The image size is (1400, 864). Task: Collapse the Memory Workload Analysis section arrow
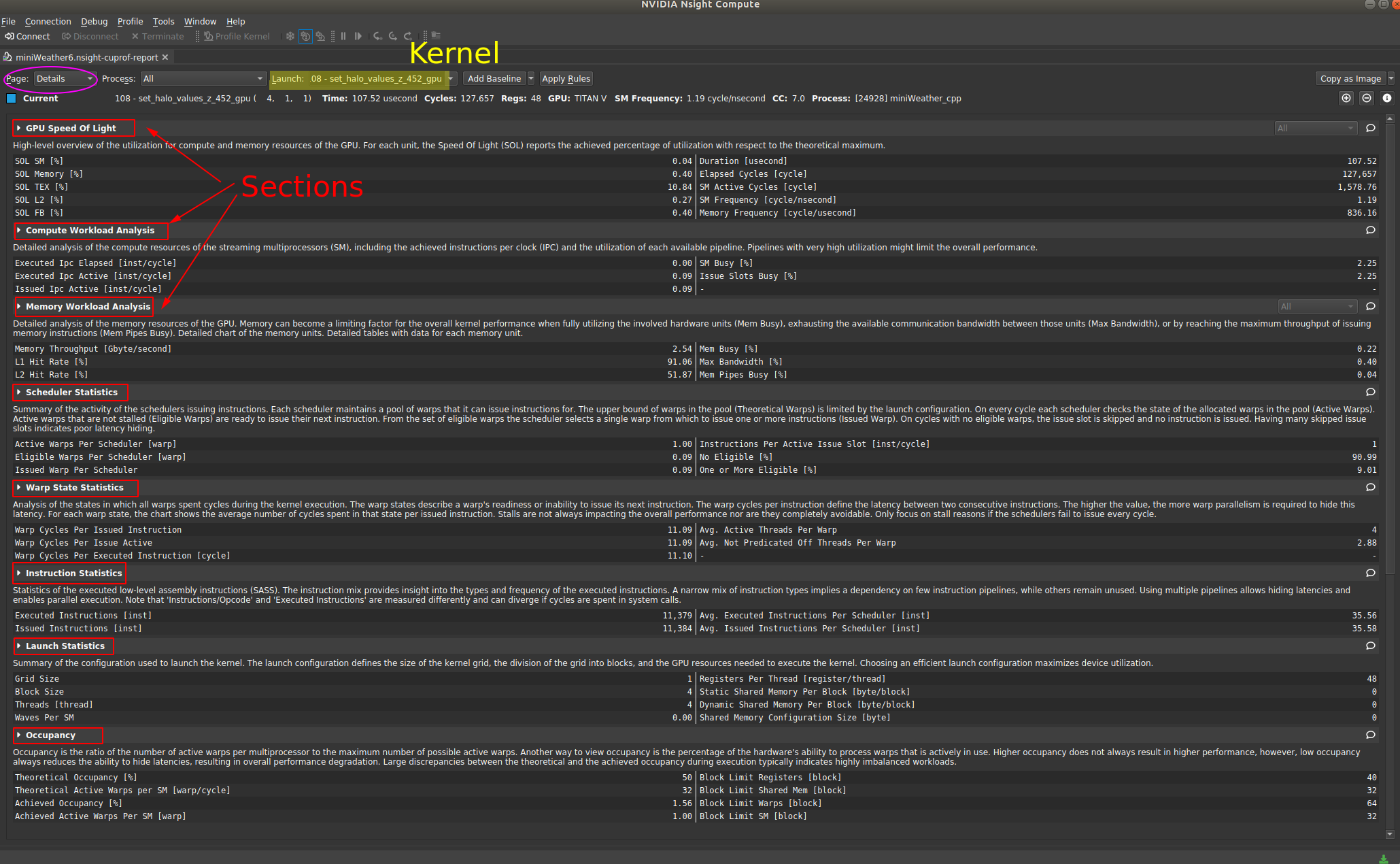[19, 306]
